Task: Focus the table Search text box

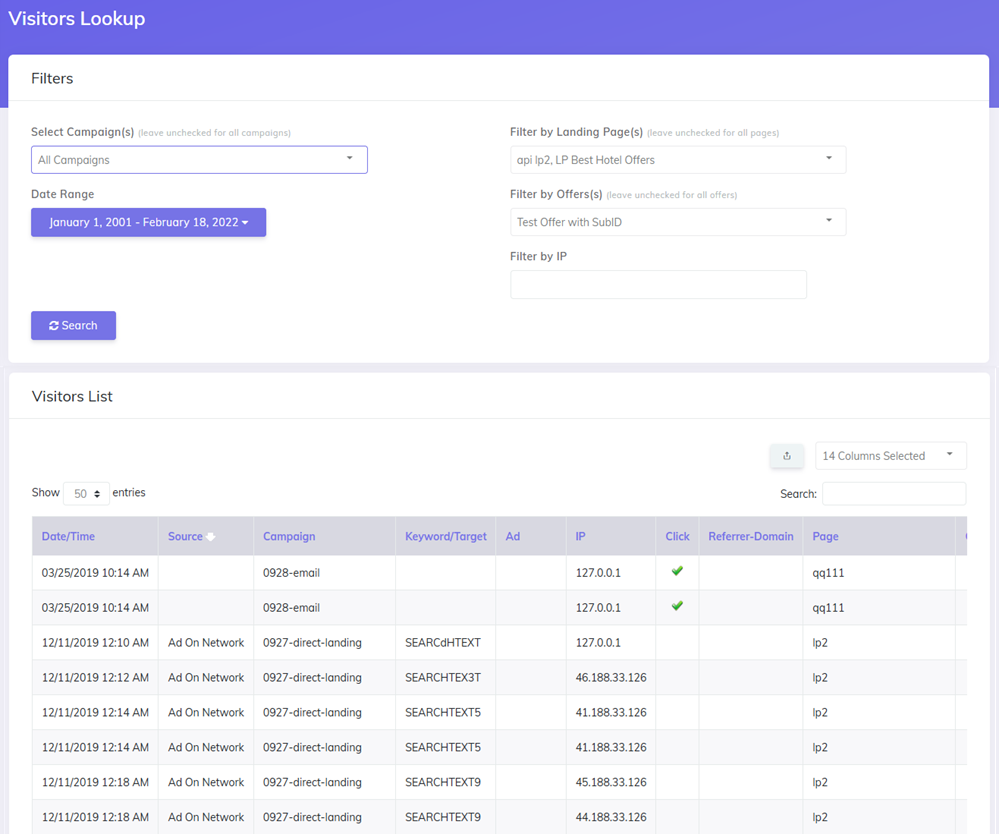Action: [893, 493]
